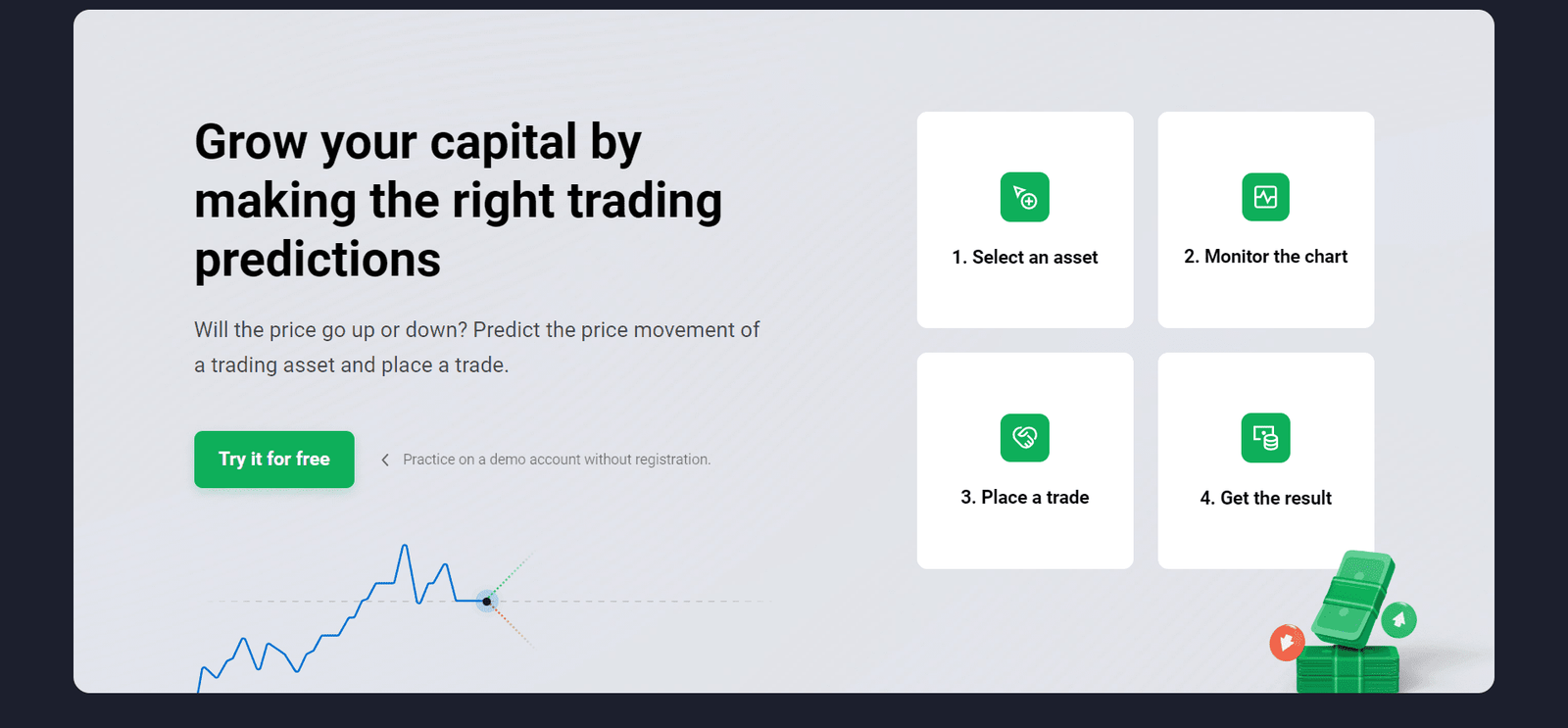Click the Select an asset cursor icon

[1024, 197]
